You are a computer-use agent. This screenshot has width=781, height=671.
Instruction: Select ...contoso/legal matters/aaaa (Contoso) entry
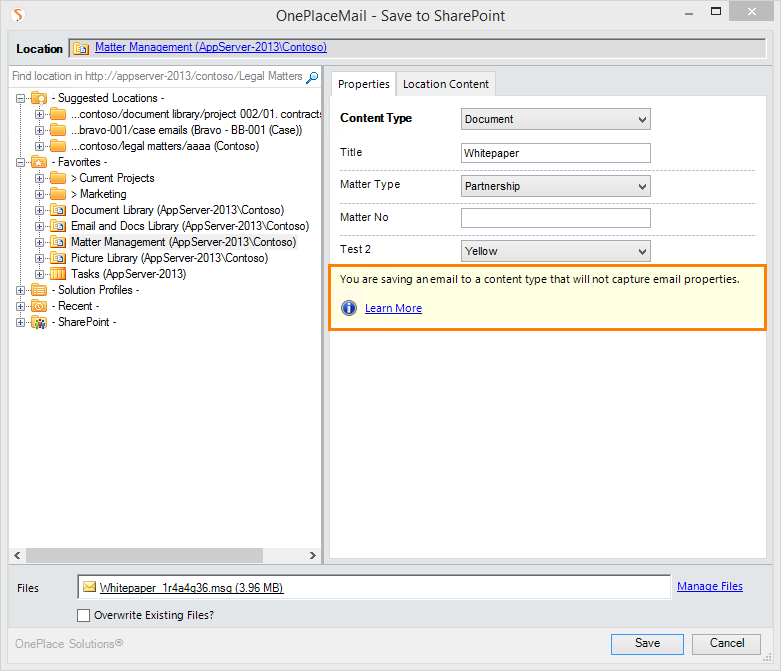pyautogui.click(x=165, y=146)
